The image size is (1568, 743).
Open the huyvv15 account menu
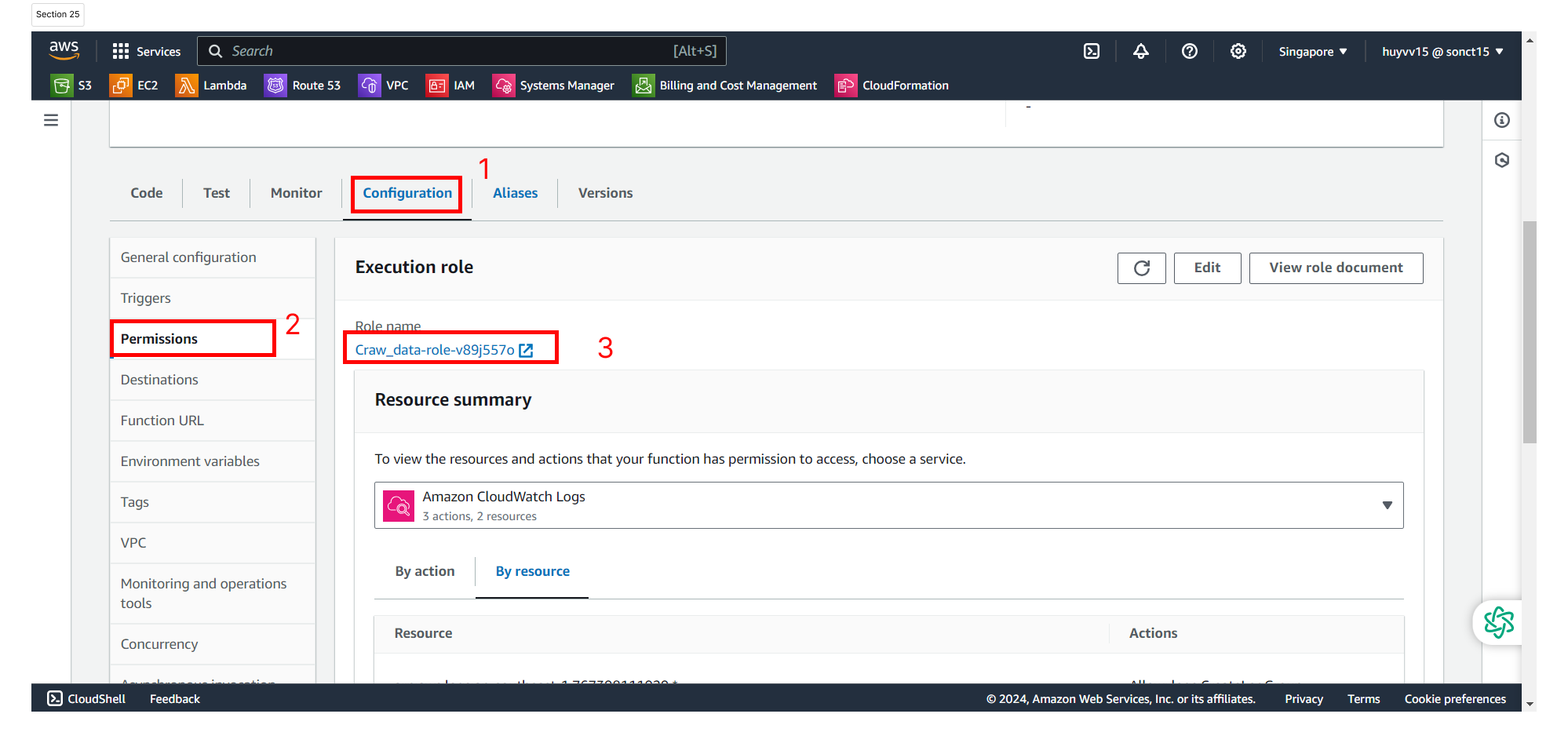(x=1442, y=51)
